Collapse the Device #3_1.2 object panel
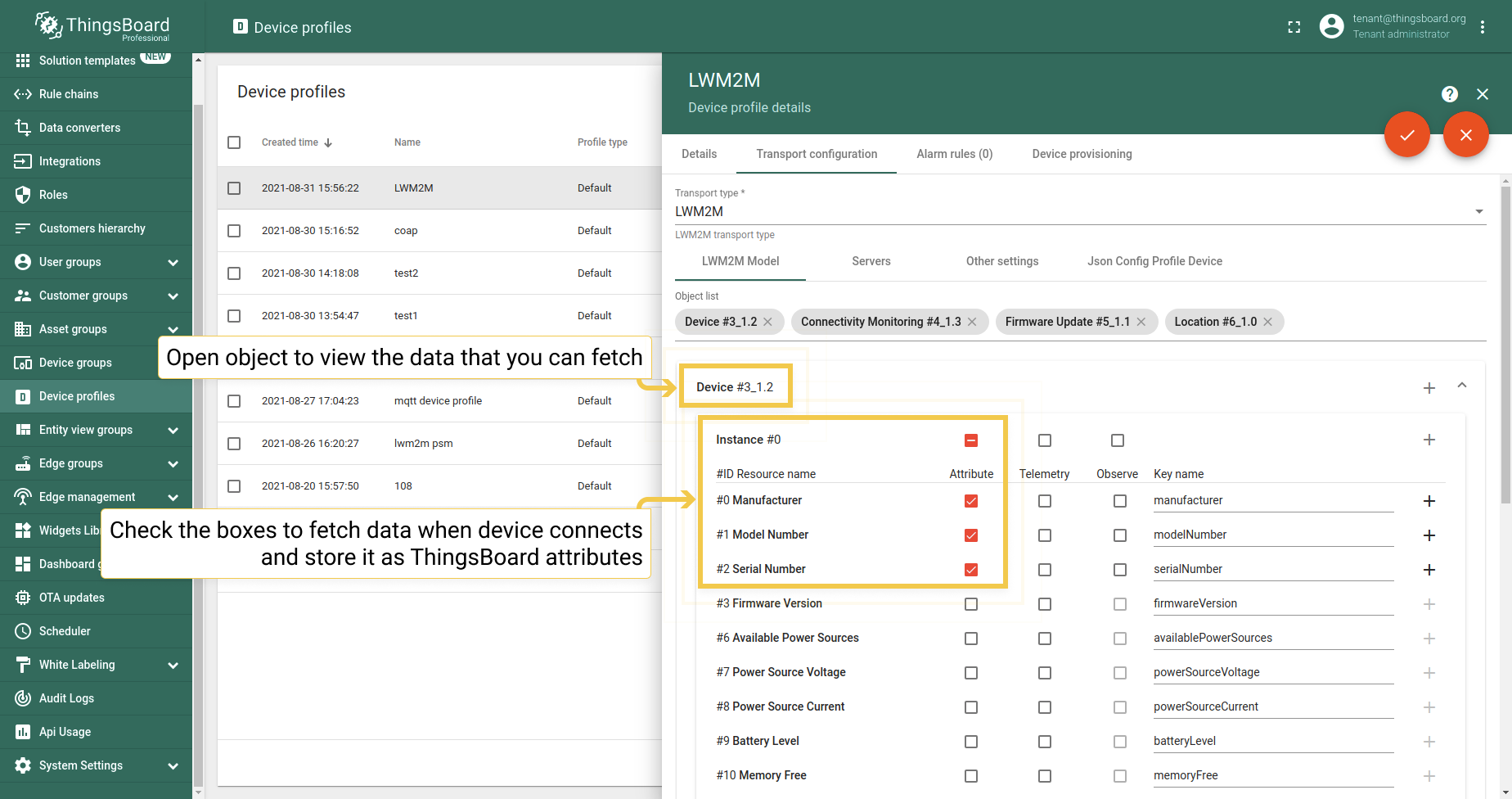Screen dimensions: 1512x799 [x=1462, y=386]
